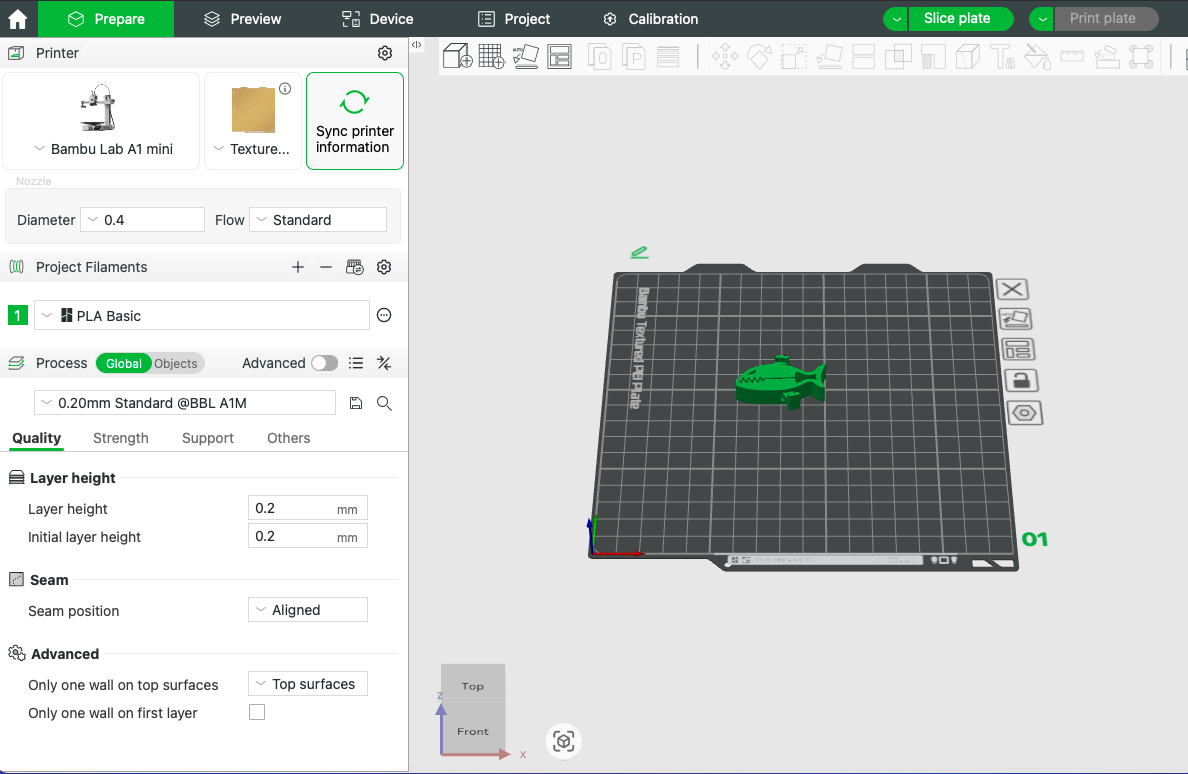Select the Support painting tool
Viewport: 1188px width, 774px height.
(x=933, y=57)
